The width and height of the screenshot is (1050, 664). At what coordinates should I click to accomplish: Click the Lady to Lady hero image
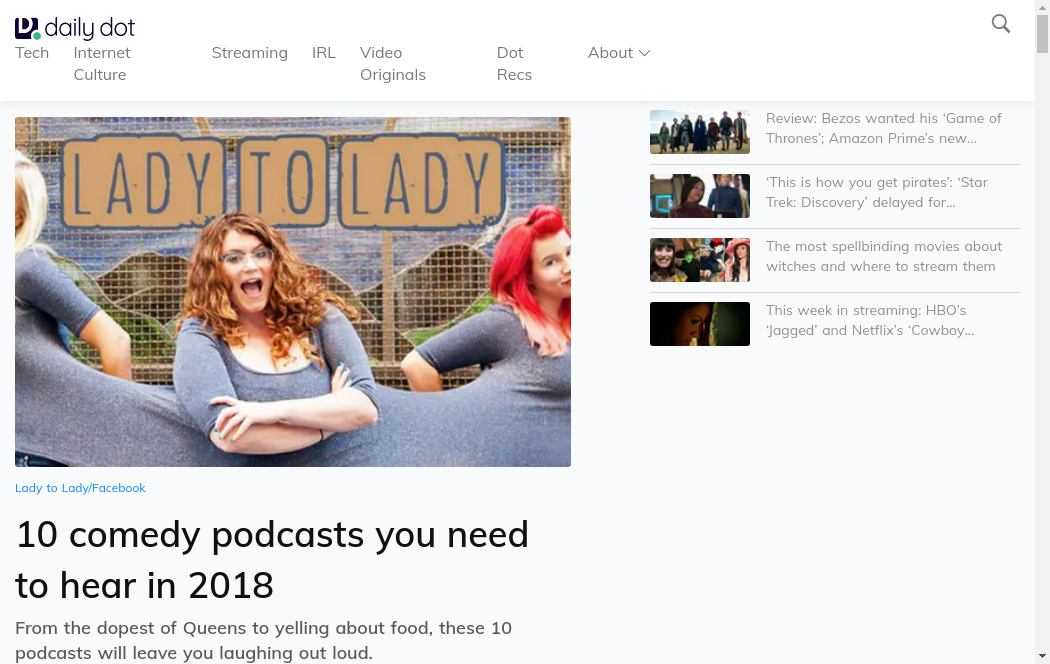point(293,292)
